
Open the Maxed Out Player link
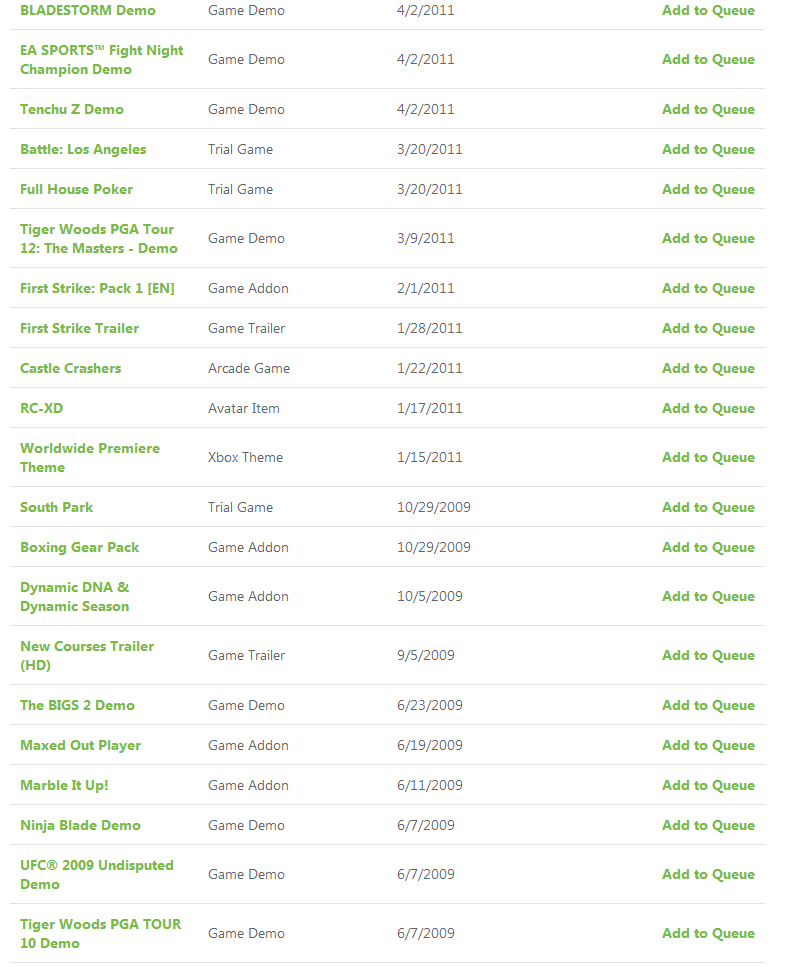click(81, 746)
